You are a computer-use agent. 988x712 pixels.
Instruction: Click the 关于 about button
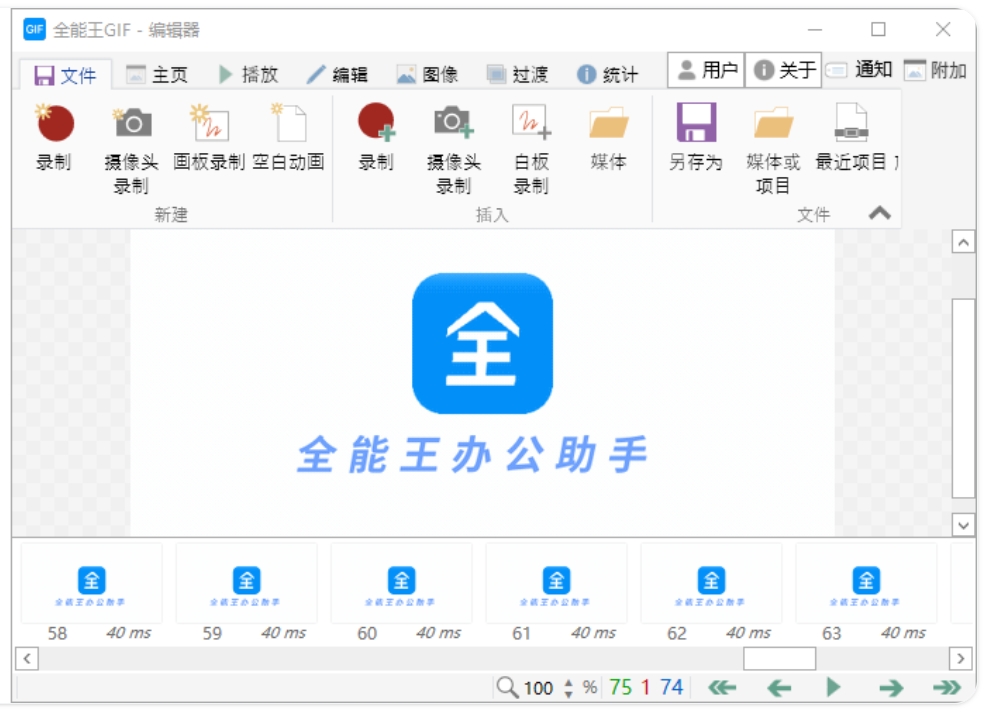tap(784, 70)
